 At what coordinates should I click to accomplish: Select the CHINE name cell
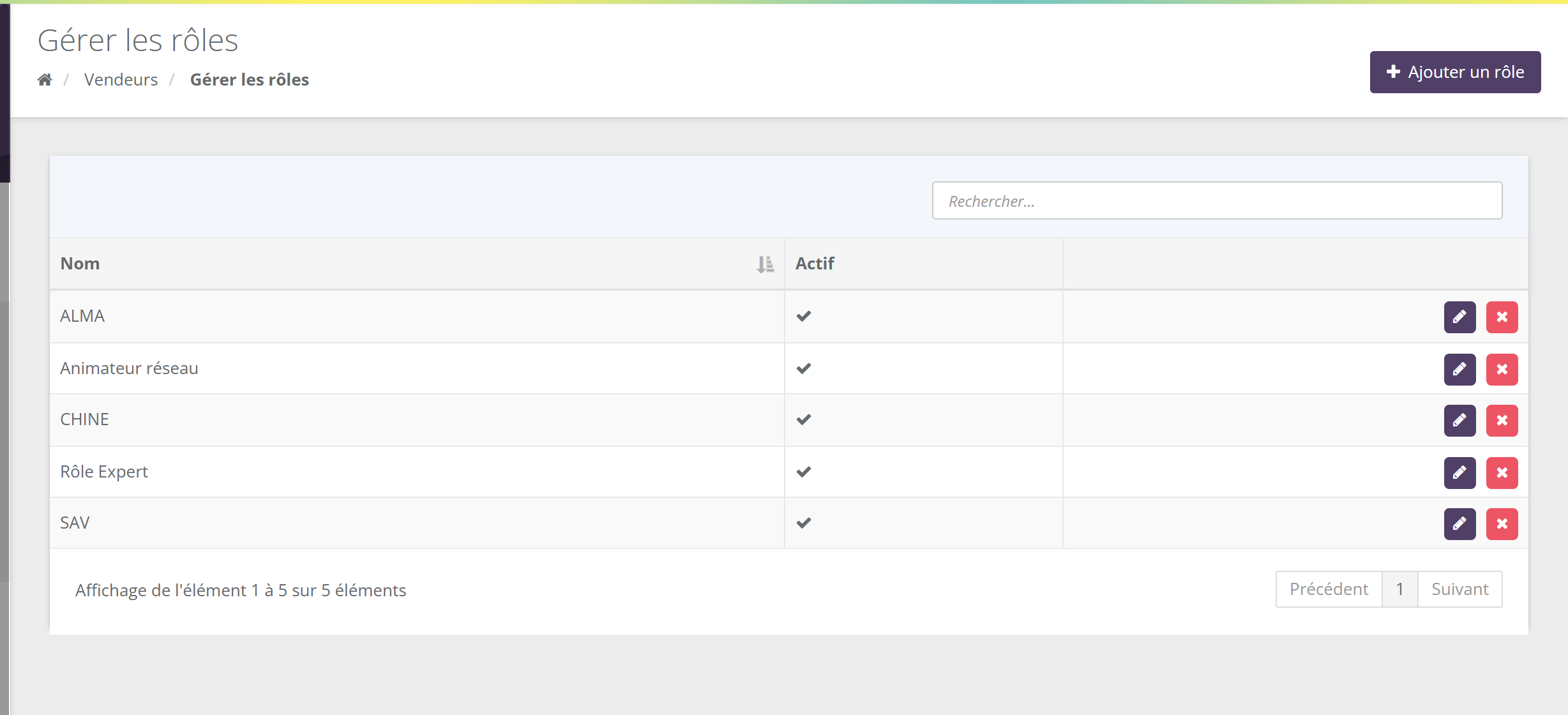pyautogui.click(x=417, y=420)
